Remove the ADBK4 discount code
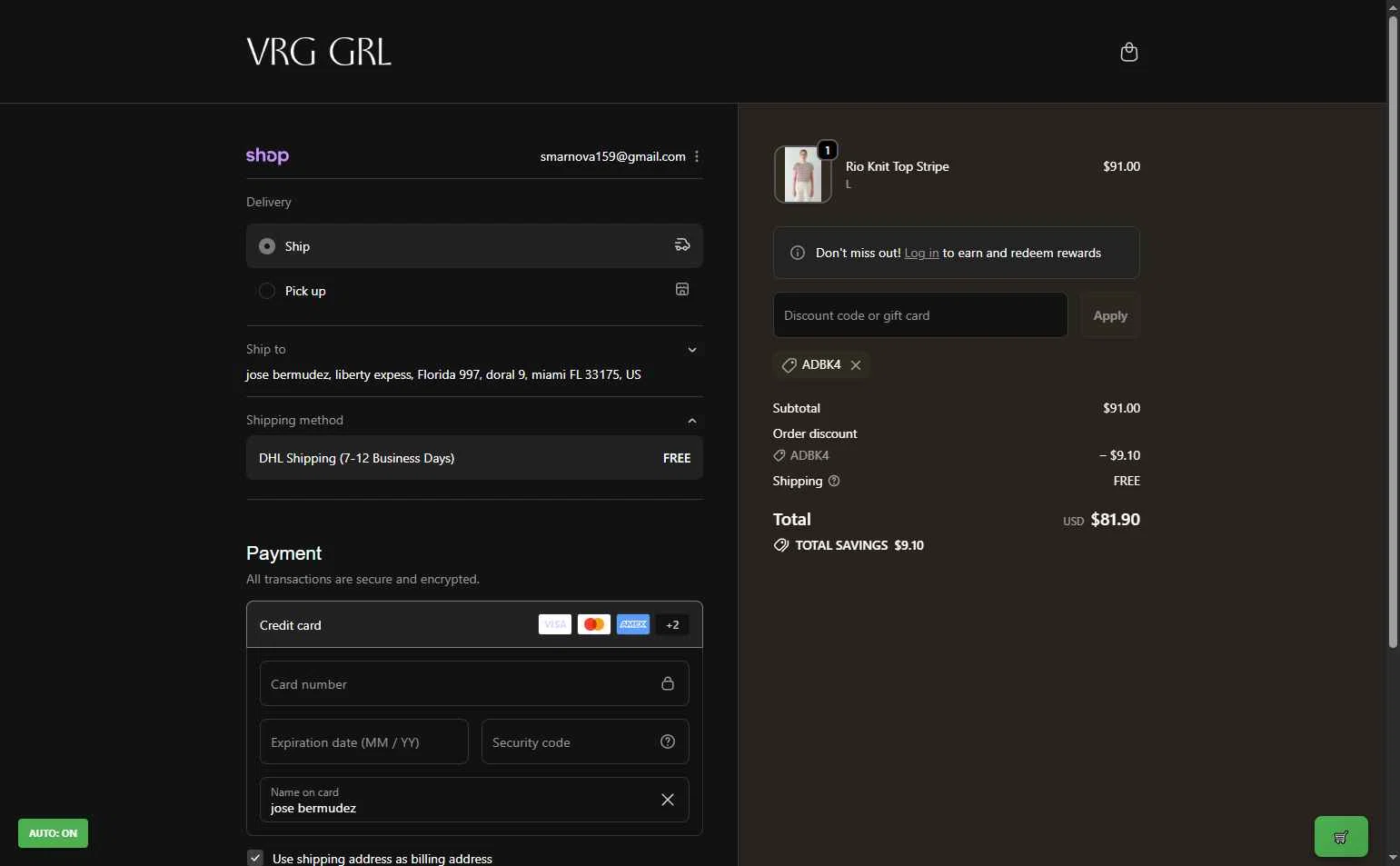This screenshot has width=1400, height=866. coord(856,365)
